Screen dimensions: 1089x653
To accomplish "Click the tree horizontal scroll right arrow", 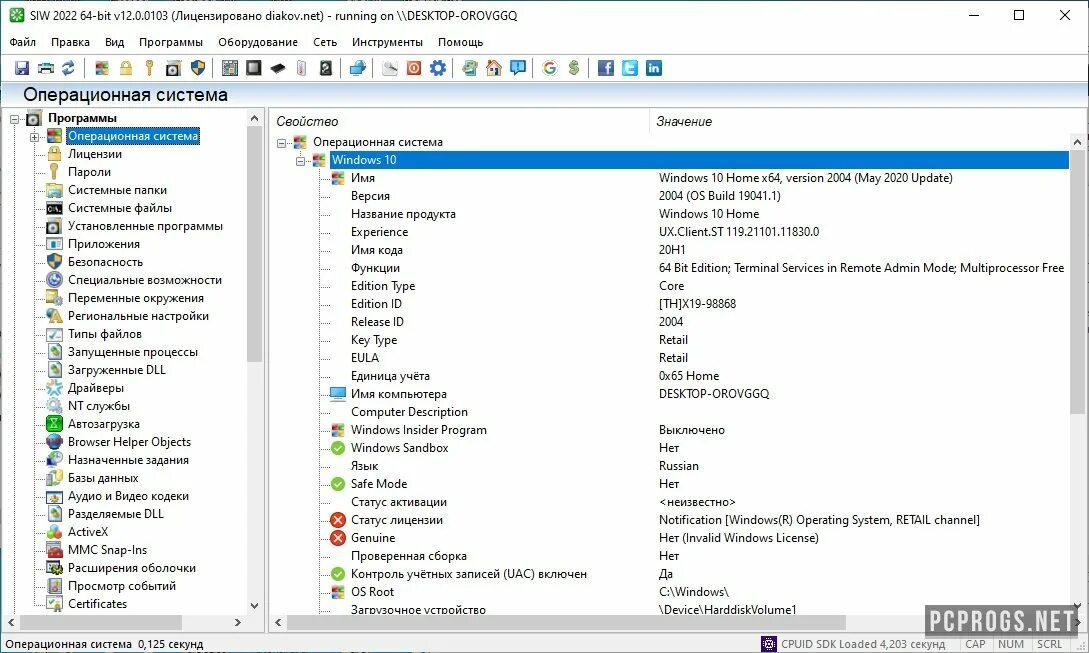I will pyautogui.click(x=238, y=622).
